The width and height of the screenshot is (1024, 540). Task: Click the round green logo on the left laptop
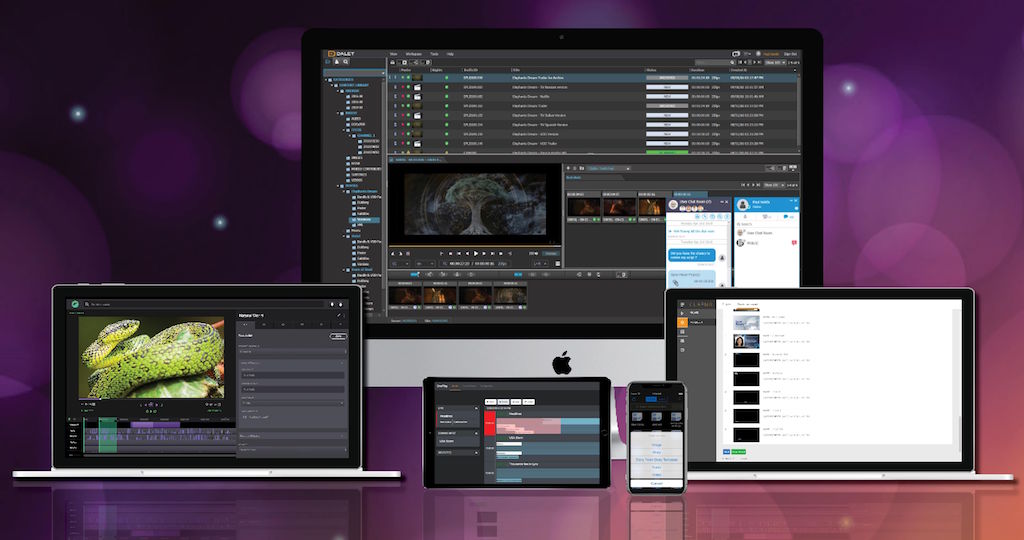[x=75, y=304]
